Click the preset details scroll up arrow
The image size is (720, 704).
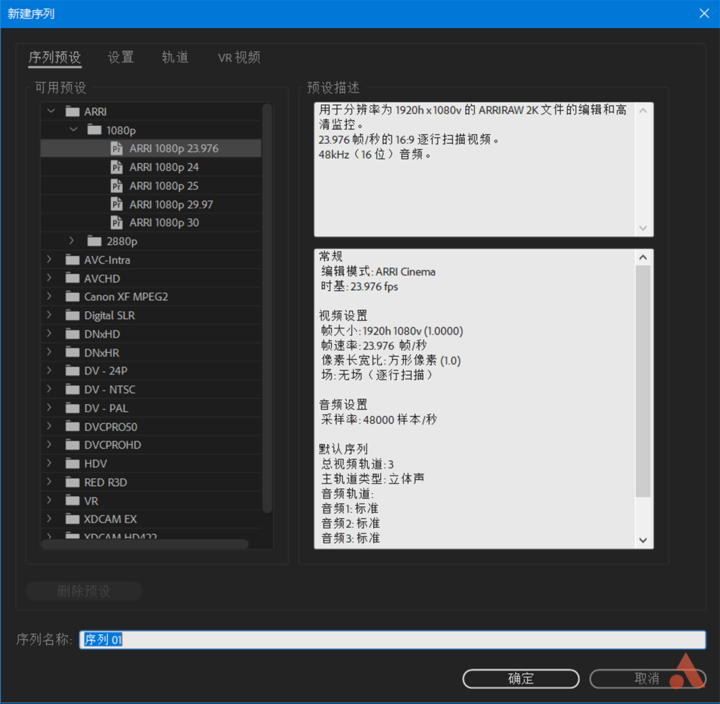[643, 257]
